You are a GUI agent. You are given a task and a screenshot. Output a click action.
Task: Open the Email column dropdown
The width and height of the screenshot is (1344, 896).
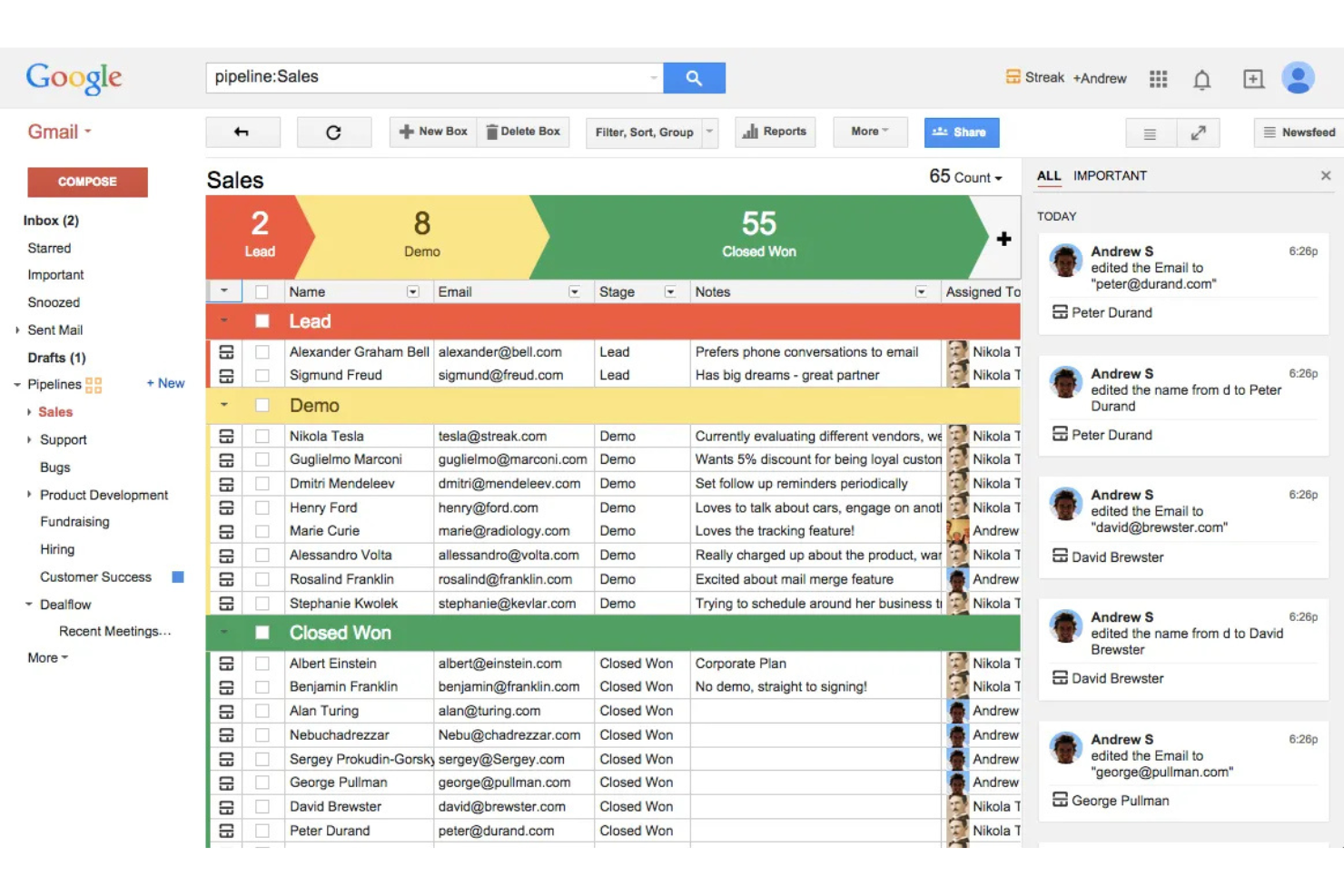tap(575, 292)
